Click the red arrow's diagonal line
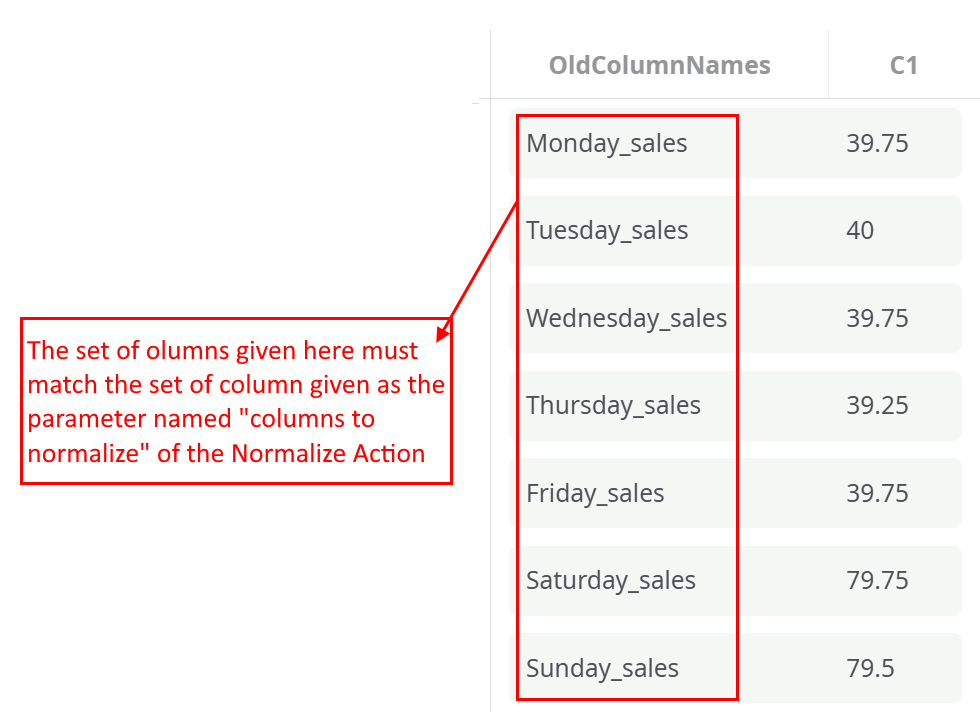This screenshot has width=980, height=714. pos(483,260)
